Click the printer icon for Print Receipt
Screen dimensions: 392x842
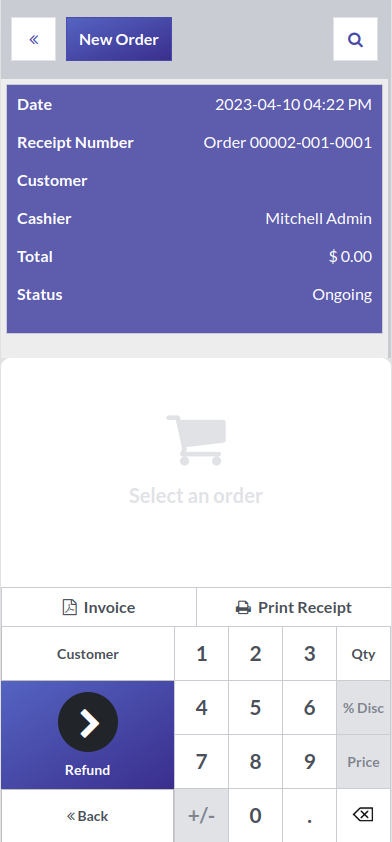[x=243, y=608]
